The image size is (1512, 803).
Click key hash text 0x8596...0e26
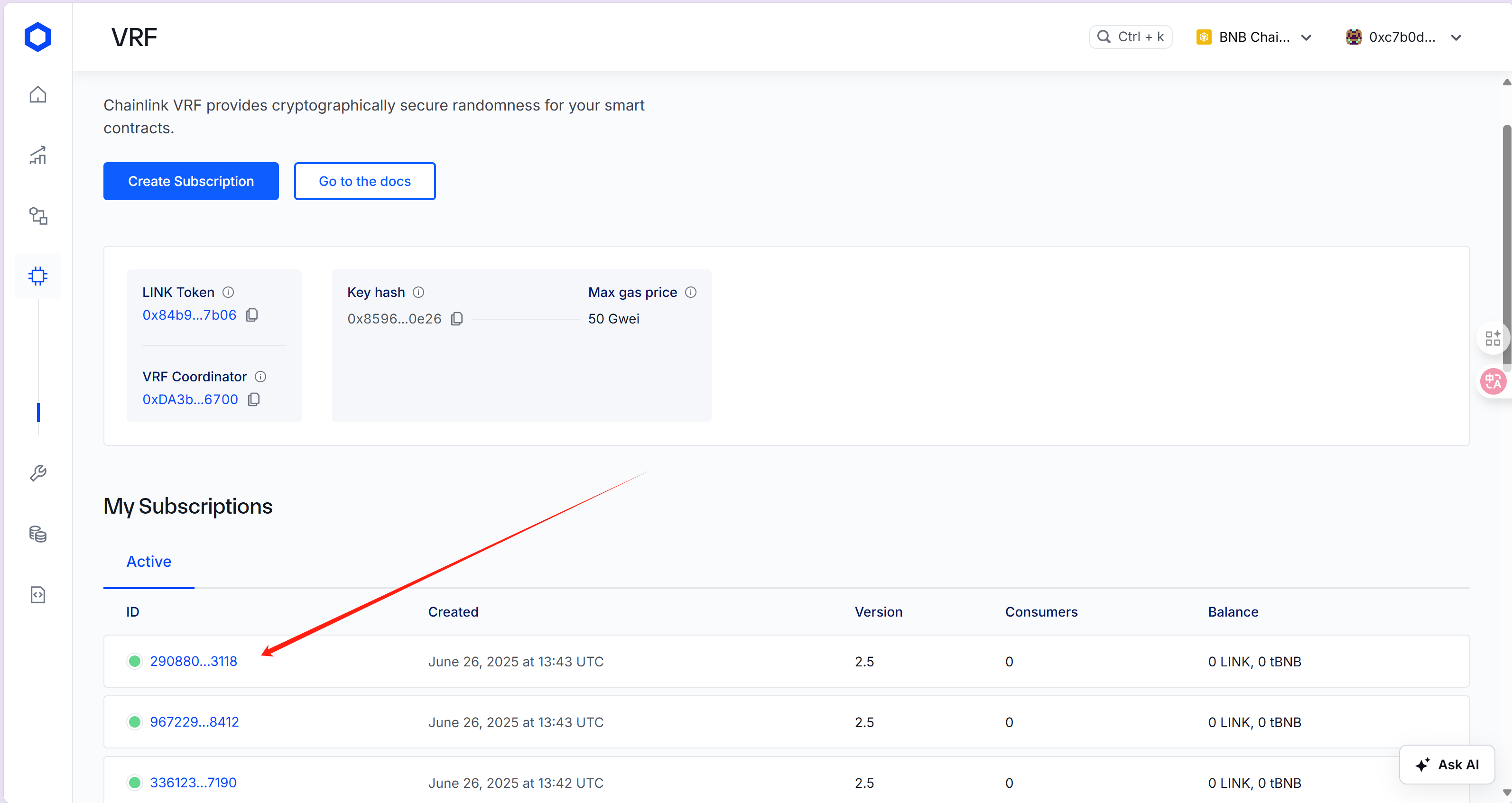394,319
